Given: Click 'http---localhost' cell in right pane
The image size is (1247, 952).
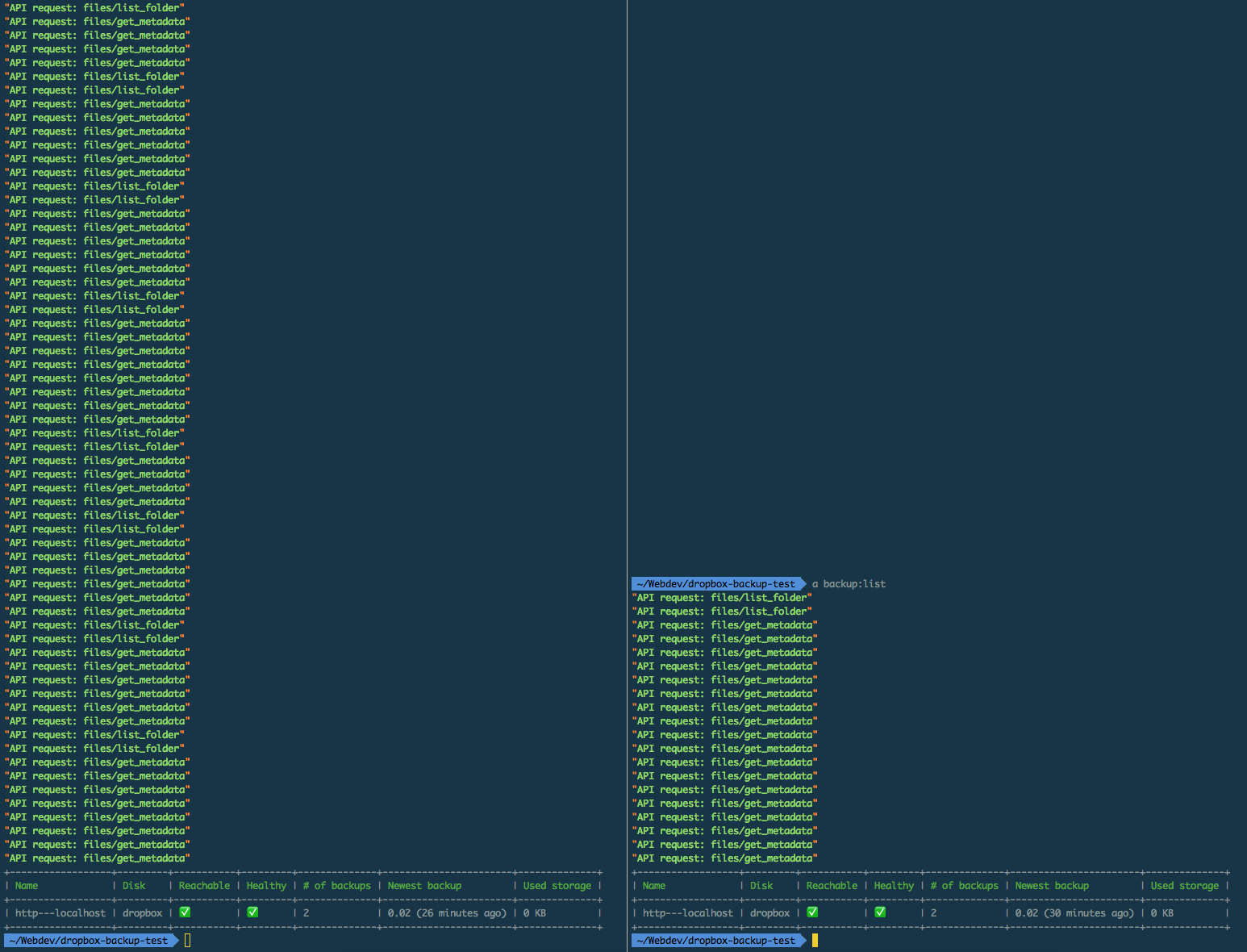Looking at the screenshot, I should pyautogui.click(x=688, y=913).
